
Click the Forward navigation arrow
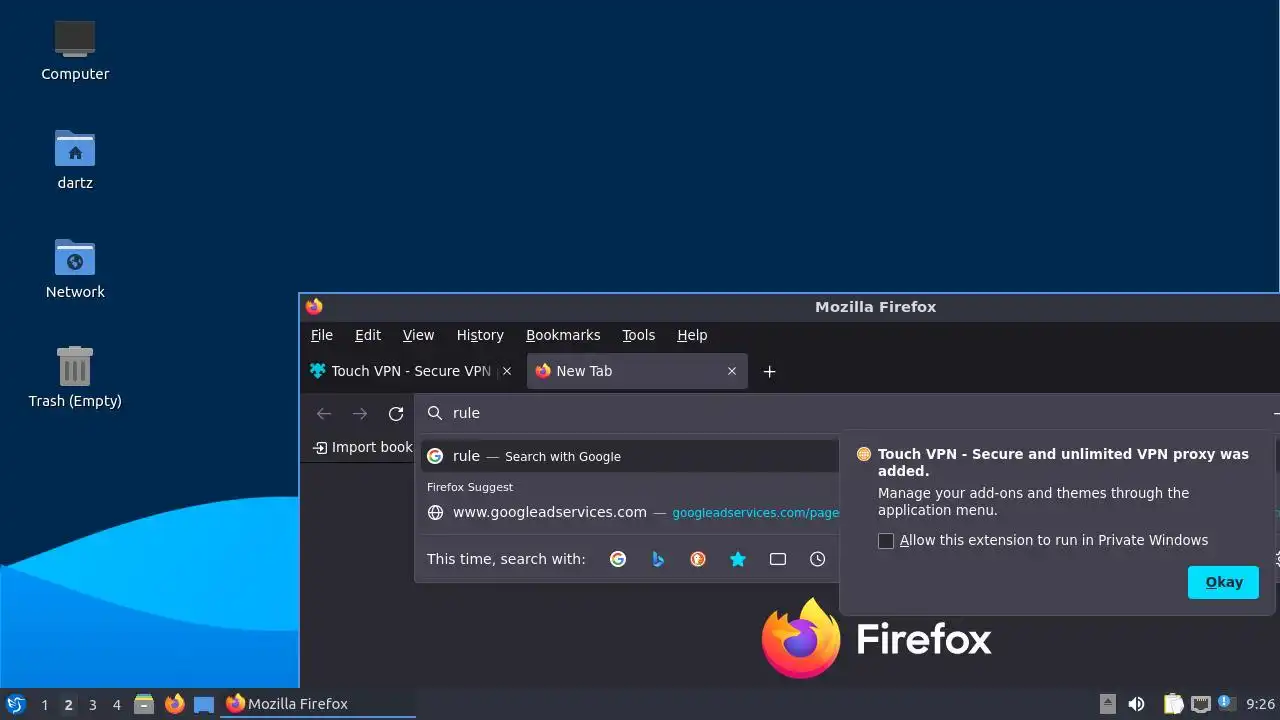coord(360,413)
